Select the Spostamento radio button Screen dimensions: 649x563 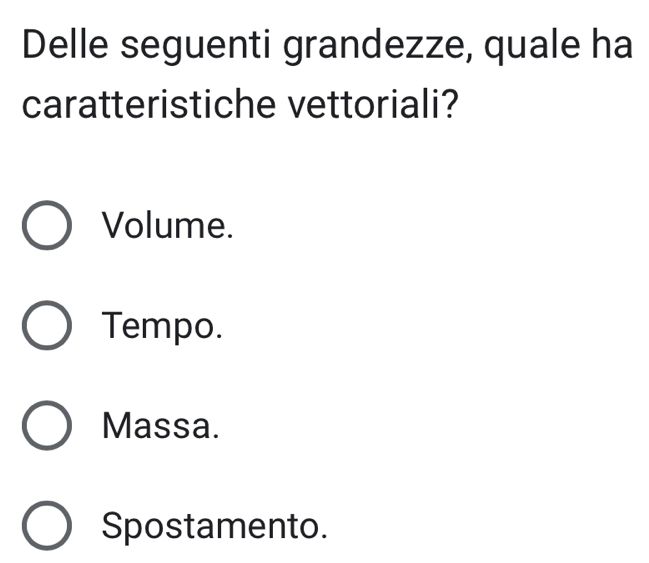pyautogui.click(x=46, y=525)
